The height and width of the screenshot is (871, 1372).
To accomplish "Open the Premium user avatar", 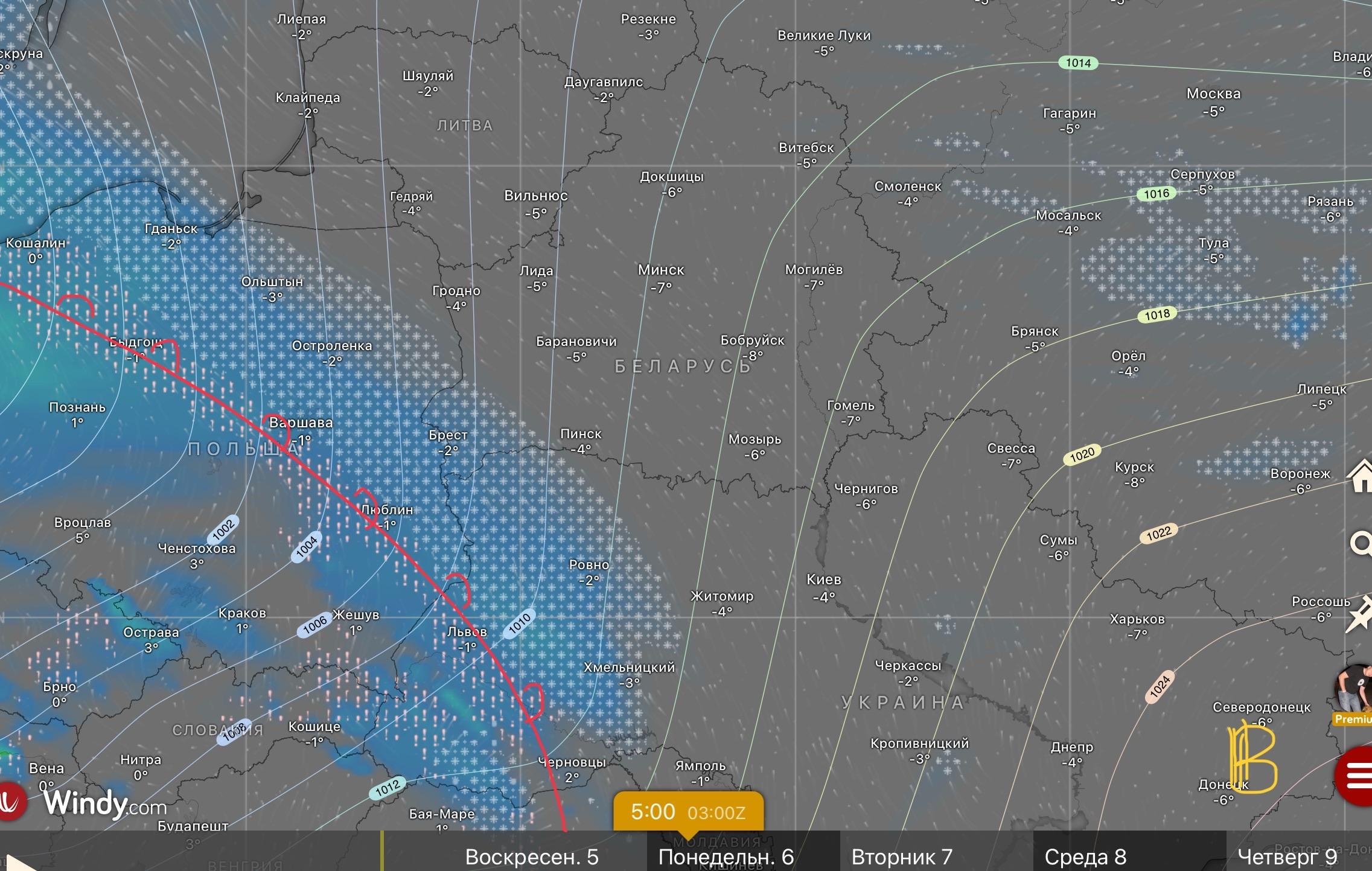I will coord(1353,694).
